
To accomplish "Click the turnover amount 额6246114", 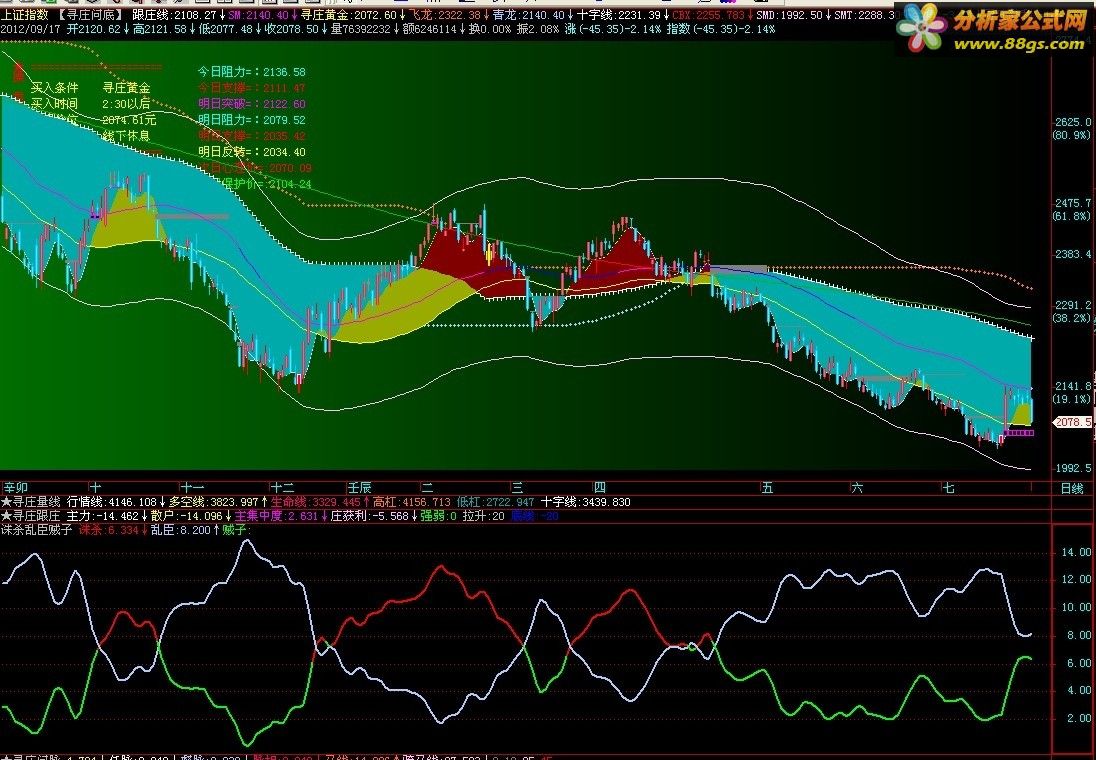I will [x=429, y=29].
